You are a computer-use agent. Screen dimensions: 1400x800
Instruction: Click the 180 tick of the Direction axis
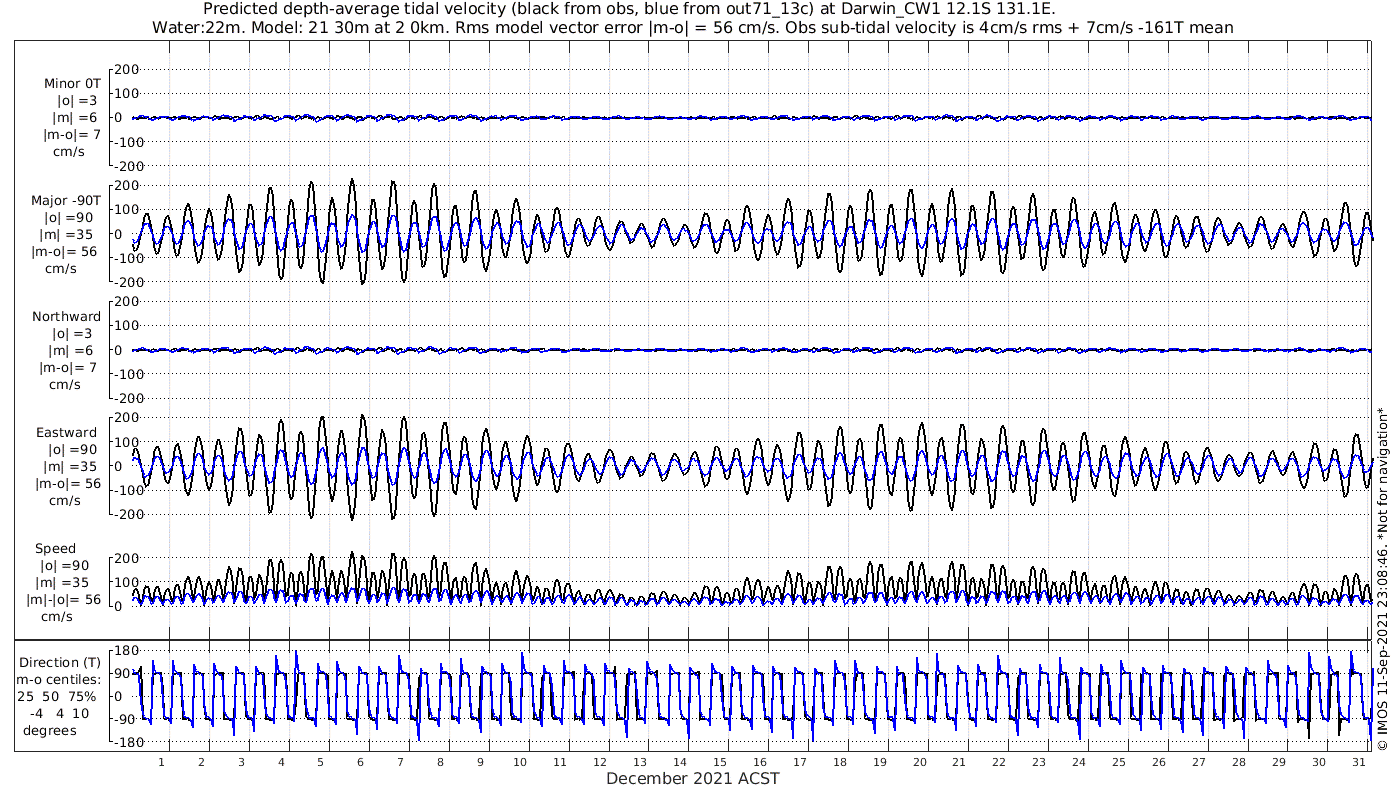pyautogui.click(x=125, y=651)
